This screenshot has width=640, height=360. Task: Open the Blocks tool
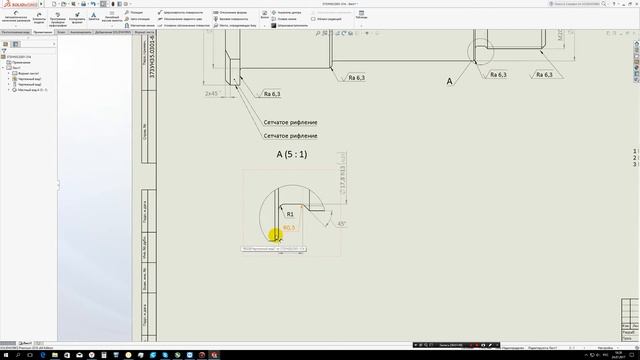264,15
